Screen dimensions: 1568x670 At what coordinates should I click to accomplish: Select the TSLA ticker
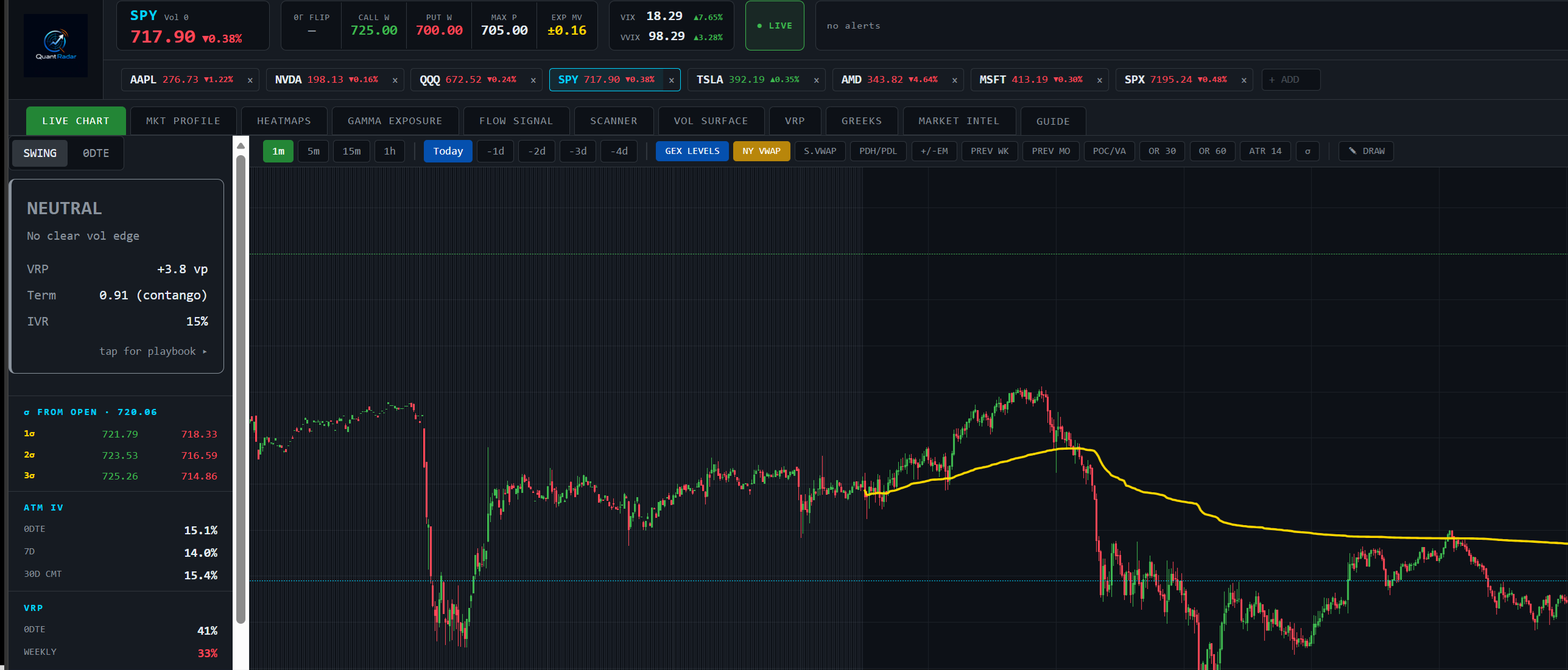(x=748, y=80)
